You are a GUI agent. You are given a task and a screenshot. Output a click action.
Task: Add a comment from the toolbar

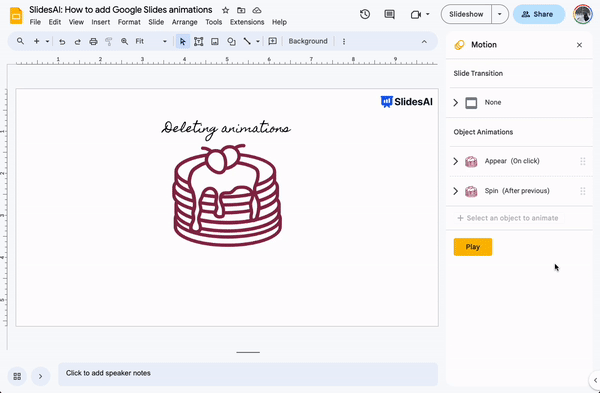tap(272, 41)
